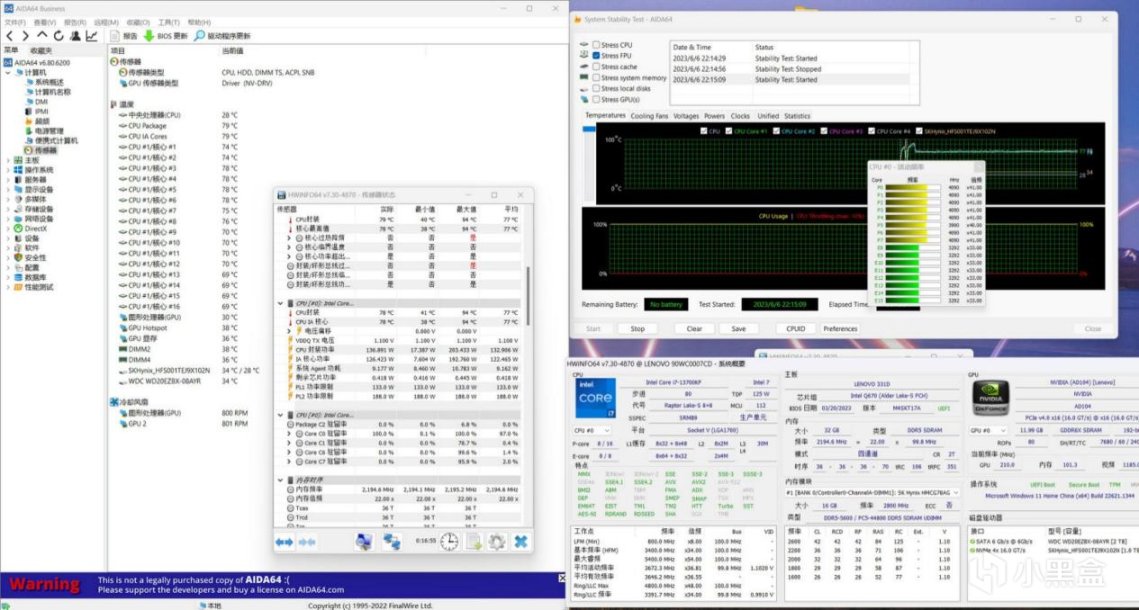The width and height of the screenshot is (1139, 610).
Task: Open the 查看(V) menu
Action: (44, 23)
